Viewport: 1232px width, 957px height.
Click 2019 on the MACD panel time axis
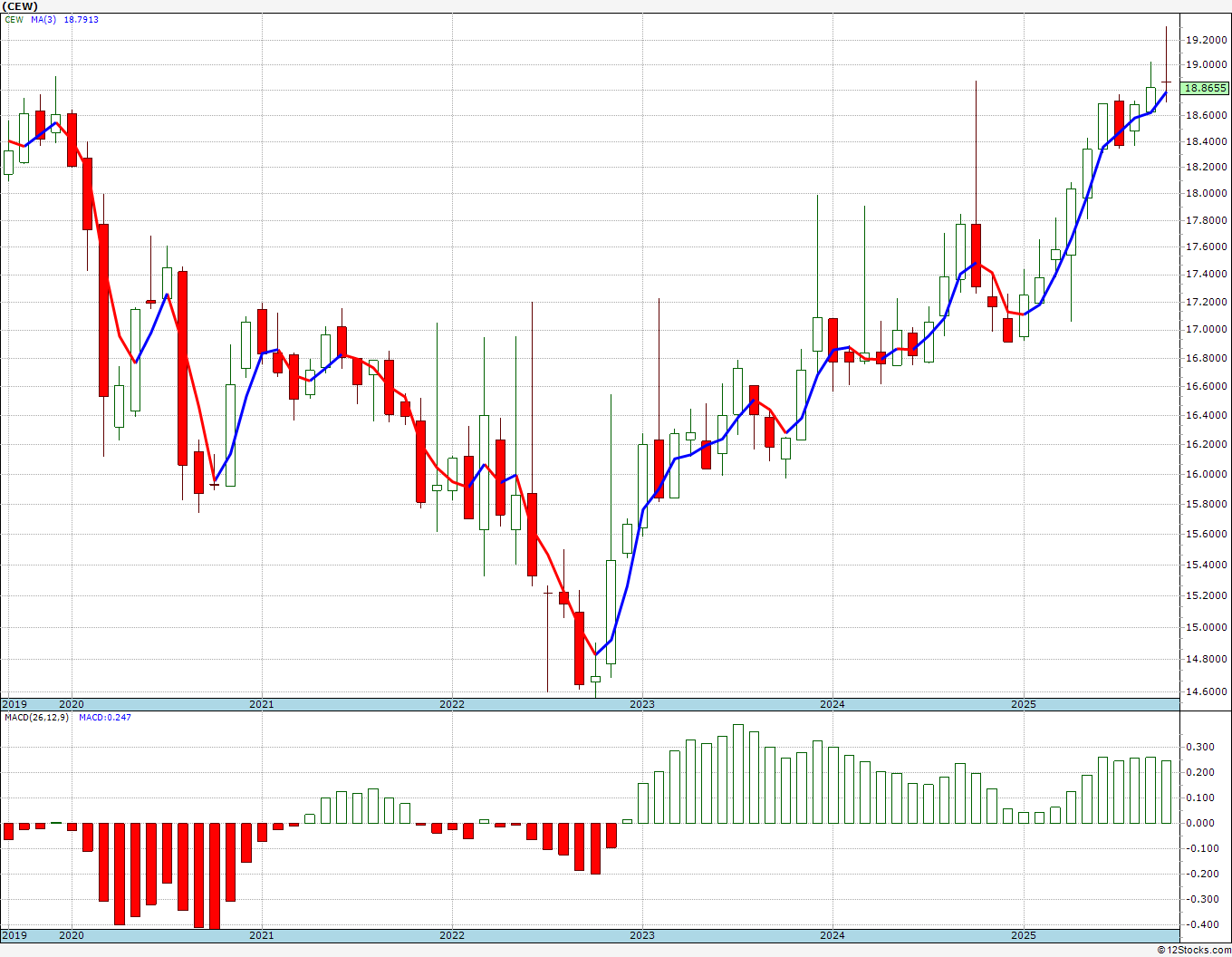pos(14,935)
